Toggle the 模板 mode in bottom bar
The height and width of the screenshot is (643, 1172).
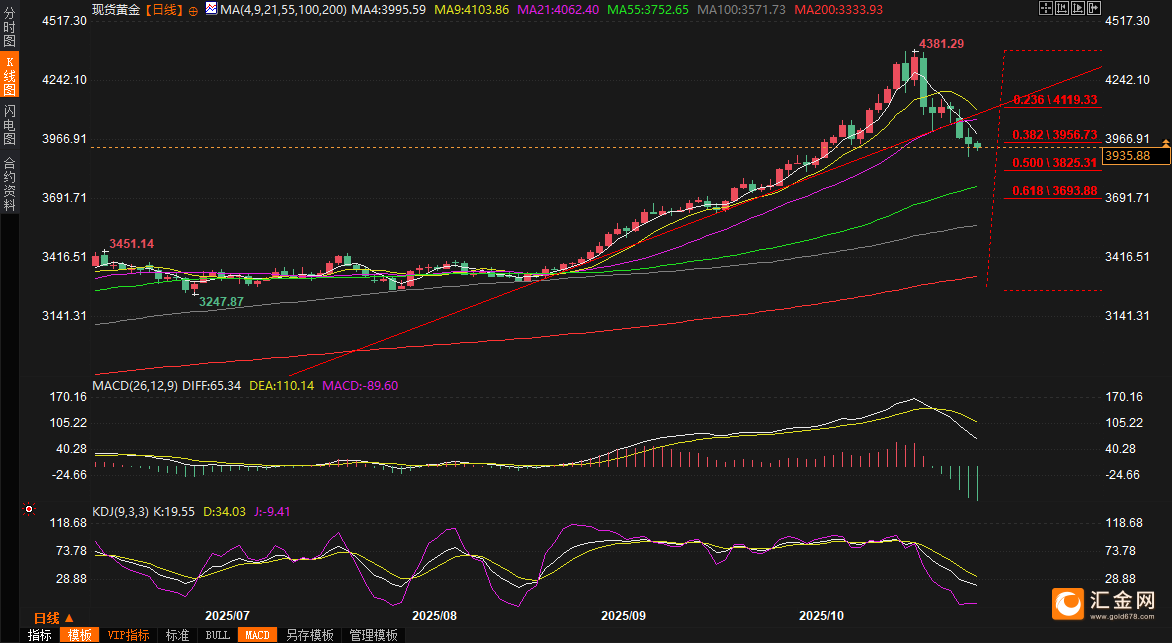[x=80, y=635]
